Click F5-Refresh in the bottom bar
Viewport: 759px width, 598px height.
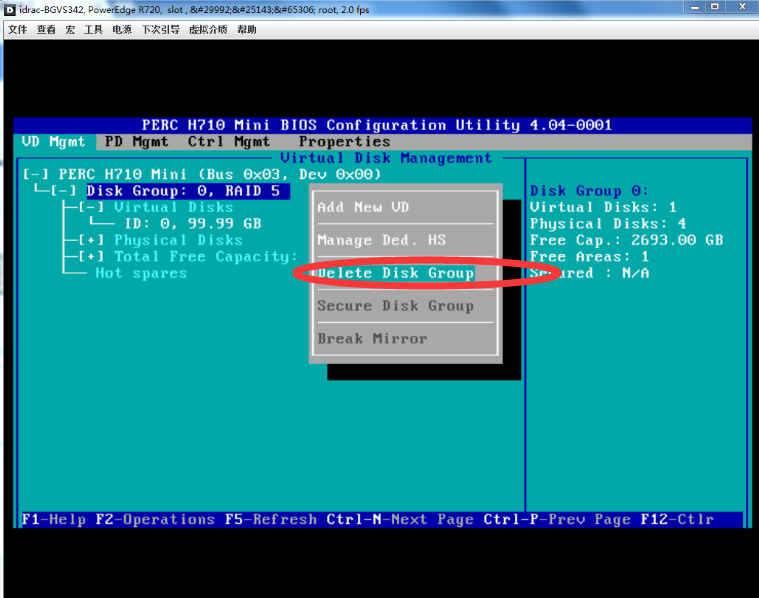pos(271,520)
